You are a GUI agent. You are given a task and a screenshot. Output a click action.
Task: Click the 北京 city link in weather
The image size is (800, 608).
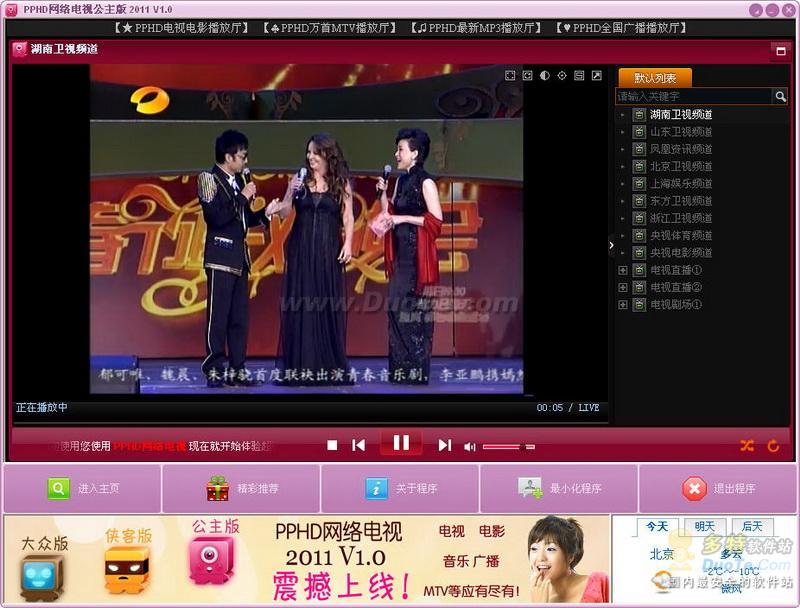(x=661, y=554)
